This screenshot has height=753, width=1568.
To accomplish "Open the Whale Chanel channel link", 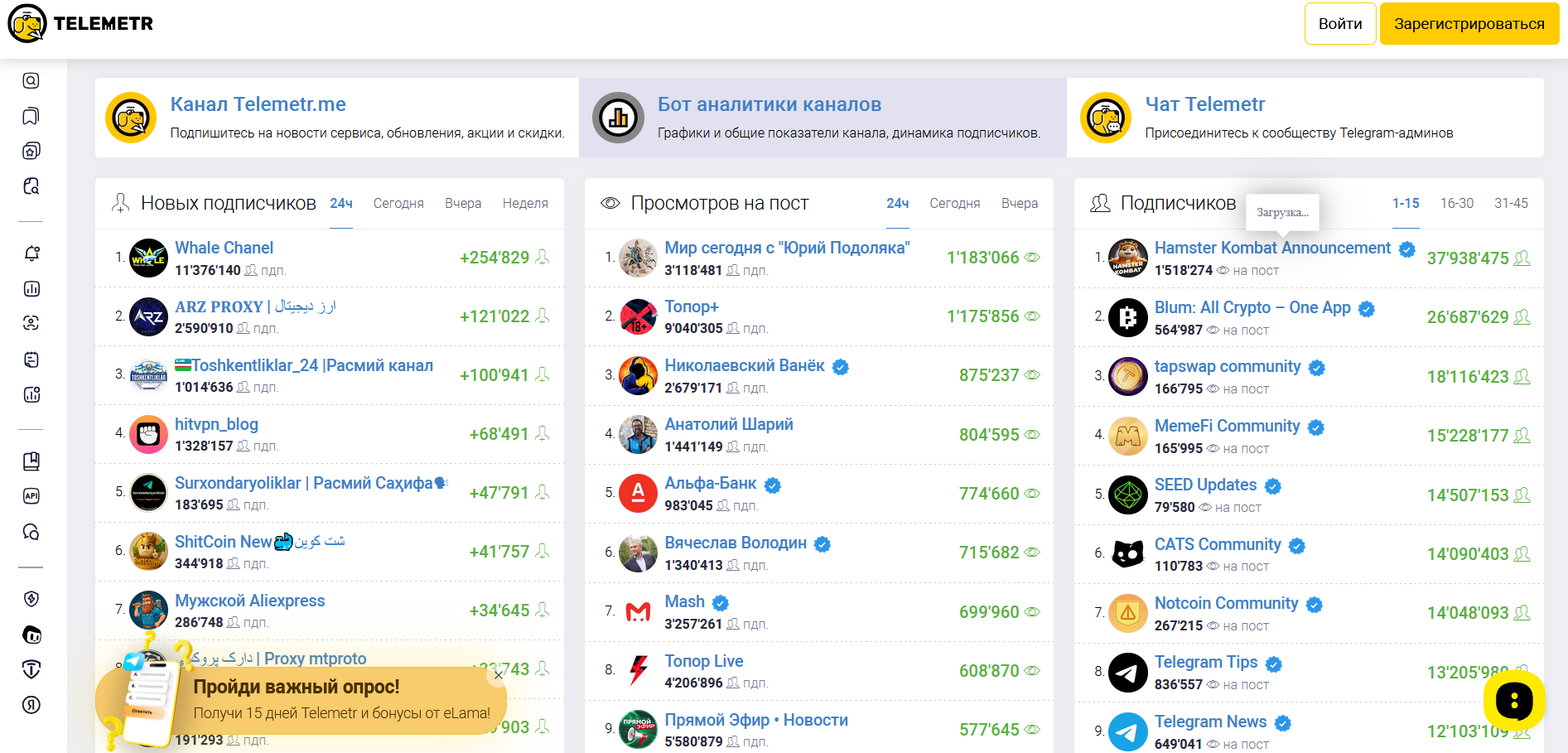I will 224,248.
